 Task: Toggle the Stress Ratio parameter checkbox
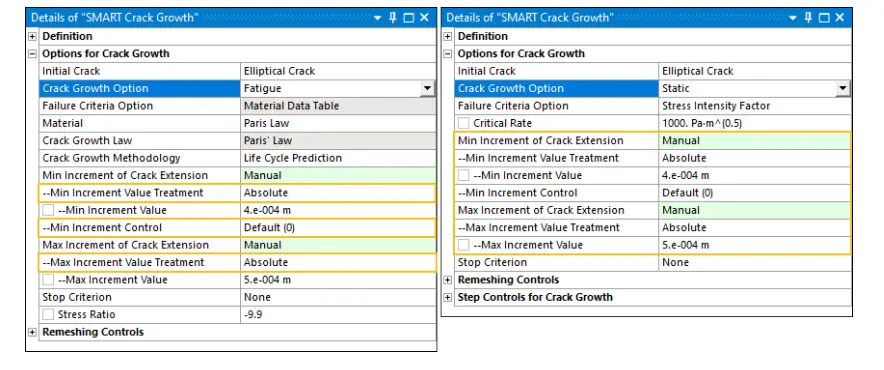48,315
